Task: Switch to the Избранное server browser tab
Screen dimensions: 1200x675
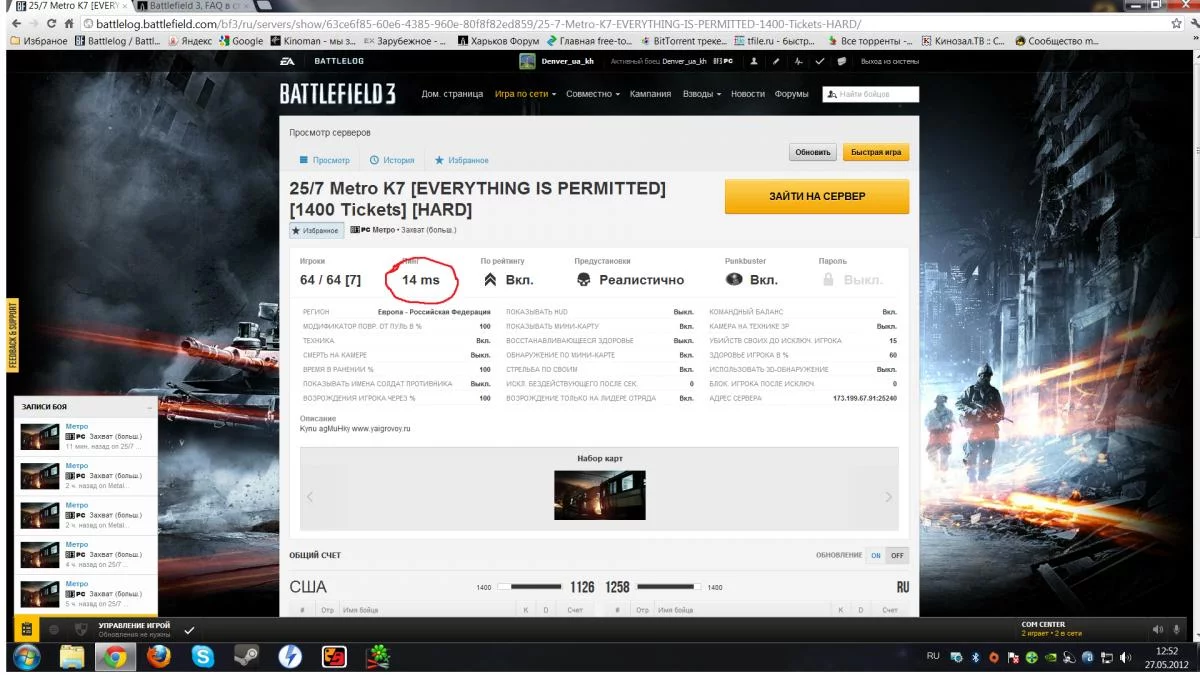Action: [461, 160]
